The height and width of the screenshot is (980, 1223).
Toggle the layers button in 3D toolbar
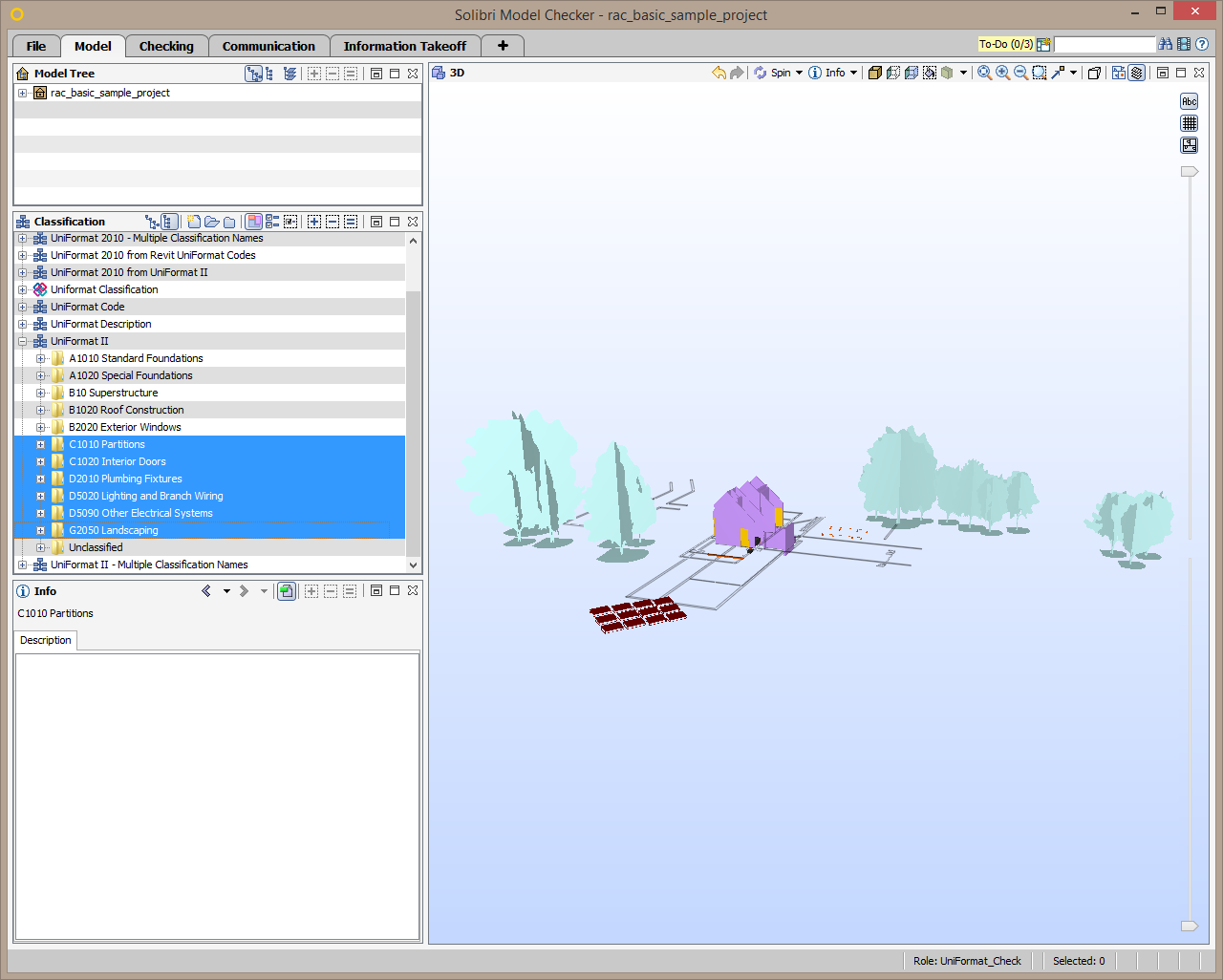click(1137, 73)
